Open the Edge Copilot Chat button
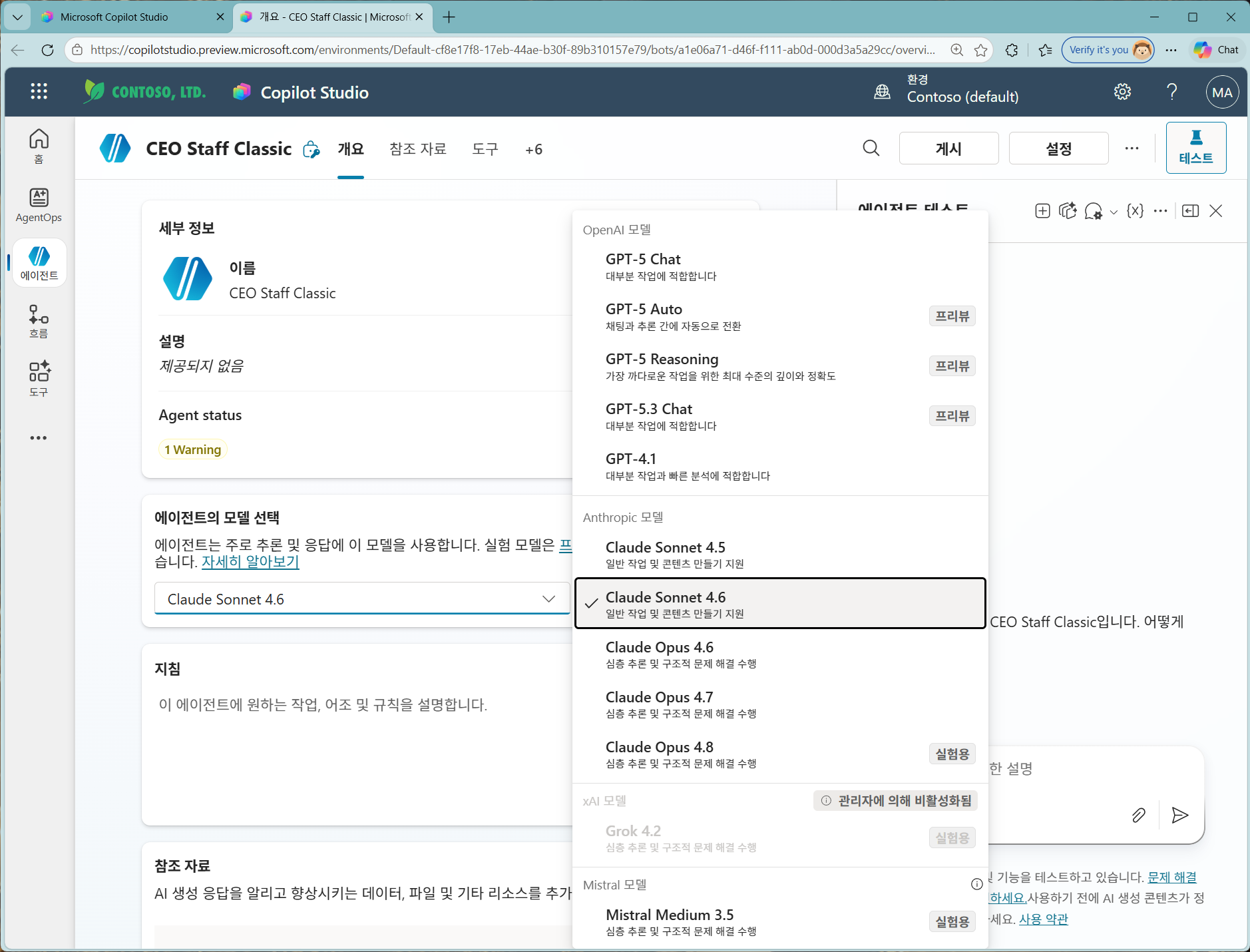 [1216, 50]
